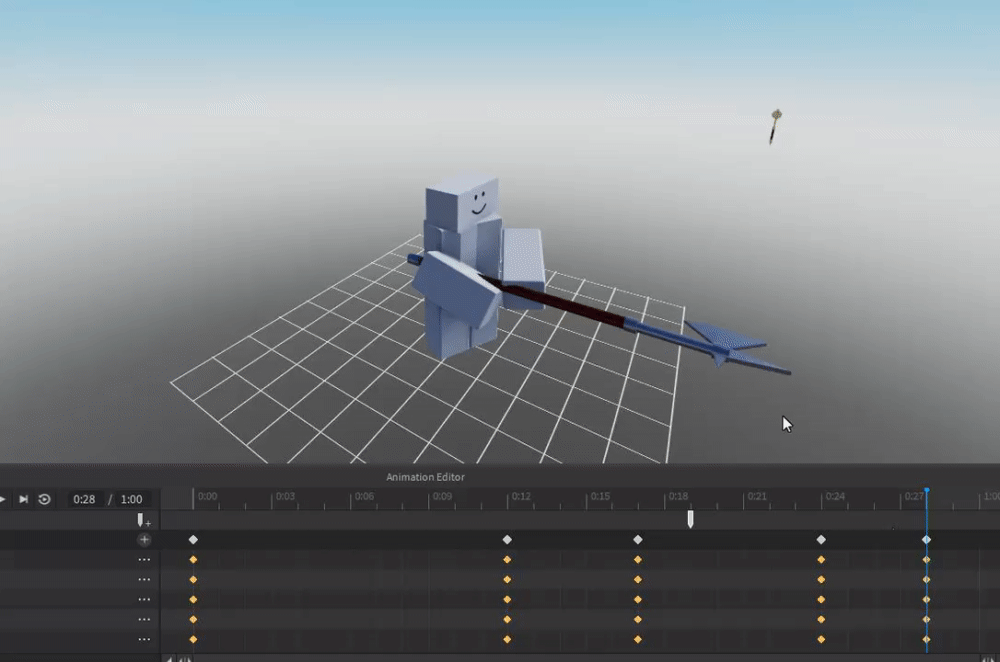Screen dimensions: 1000x662
Task: Select the small dart floating in the sky
Action: tap(774, 126)
